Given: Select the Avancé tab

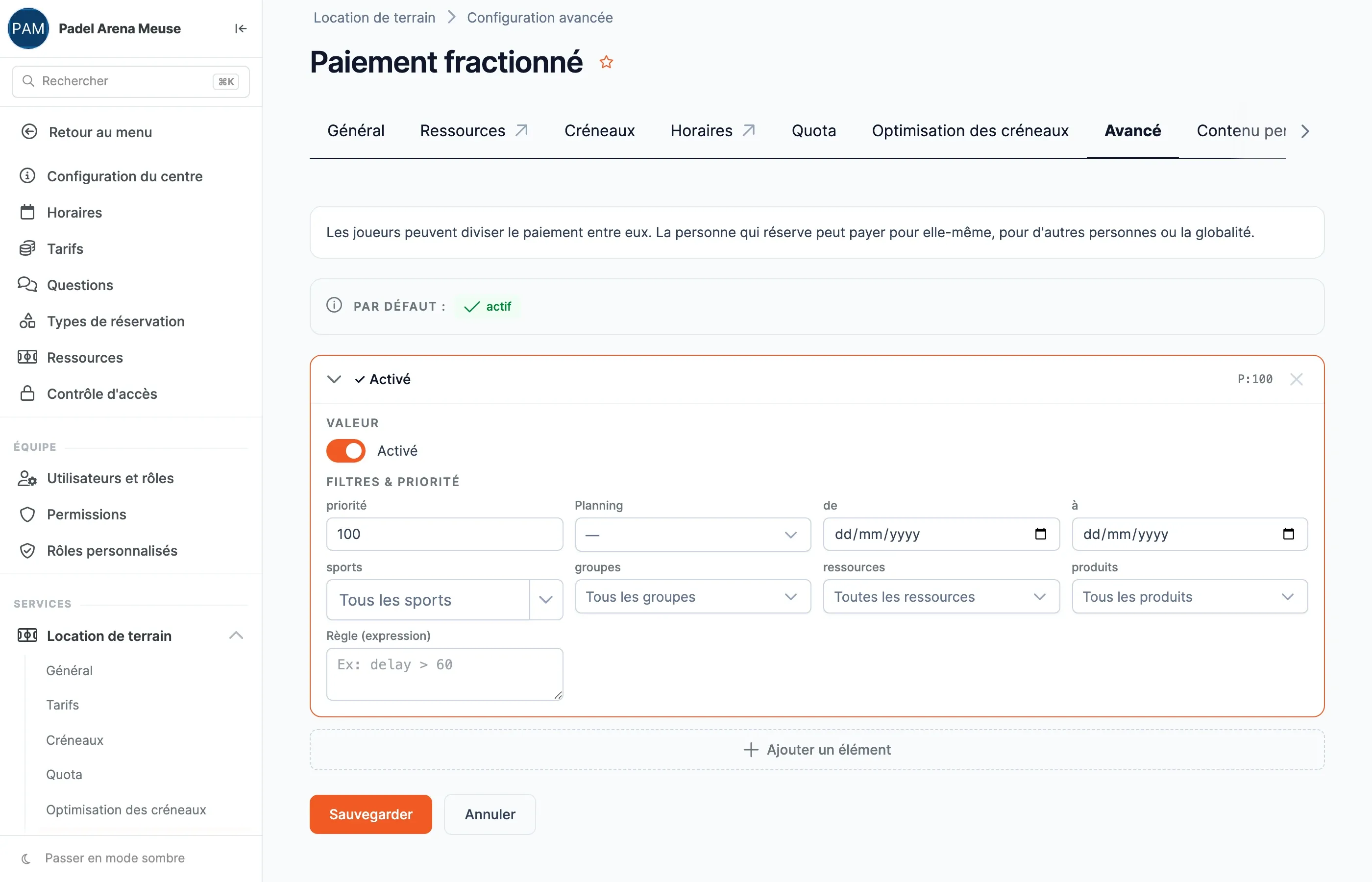Looking at the screenshot, I should (1133, 130).
